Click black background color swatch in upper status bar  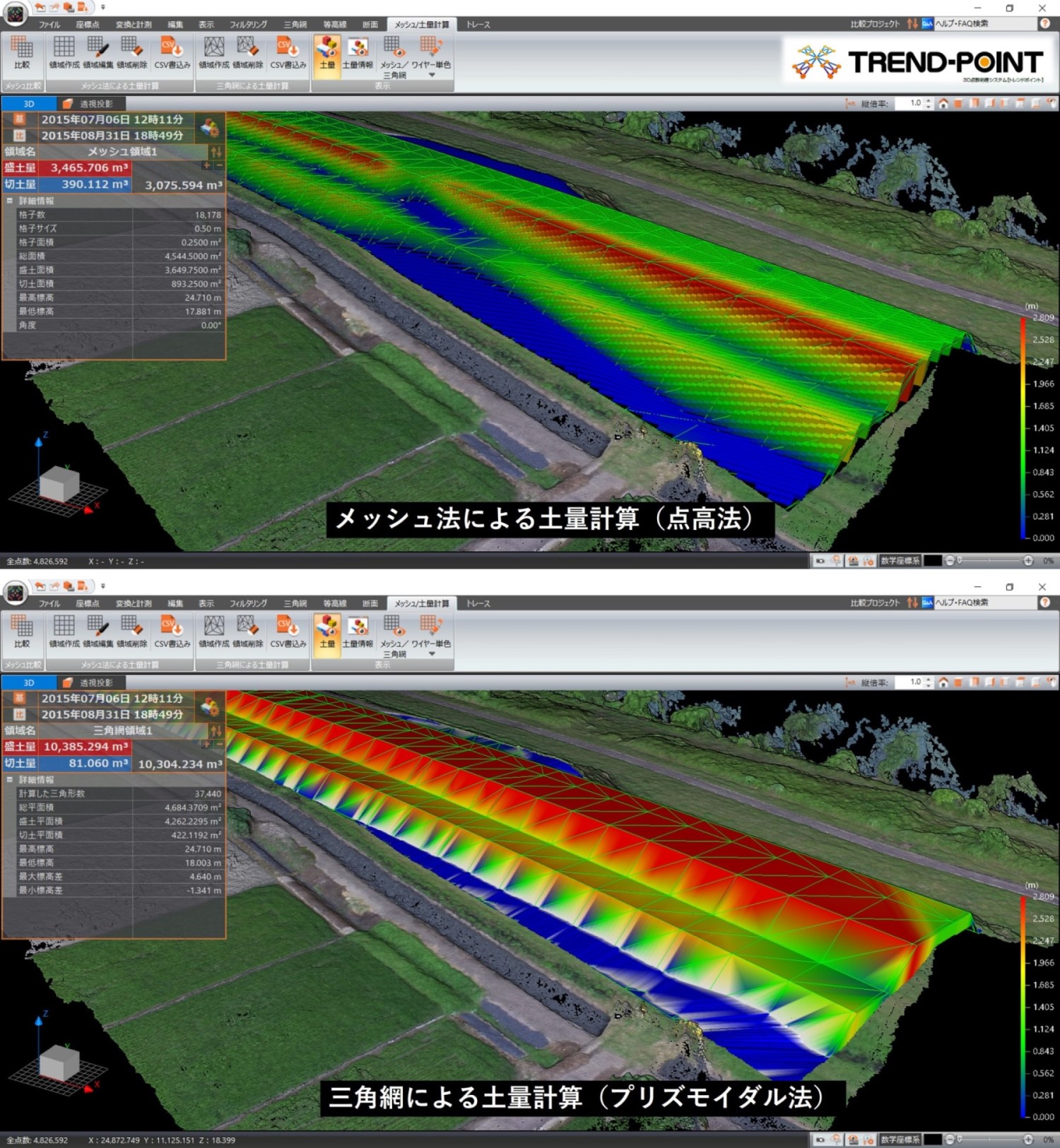[x=933, y=561]
